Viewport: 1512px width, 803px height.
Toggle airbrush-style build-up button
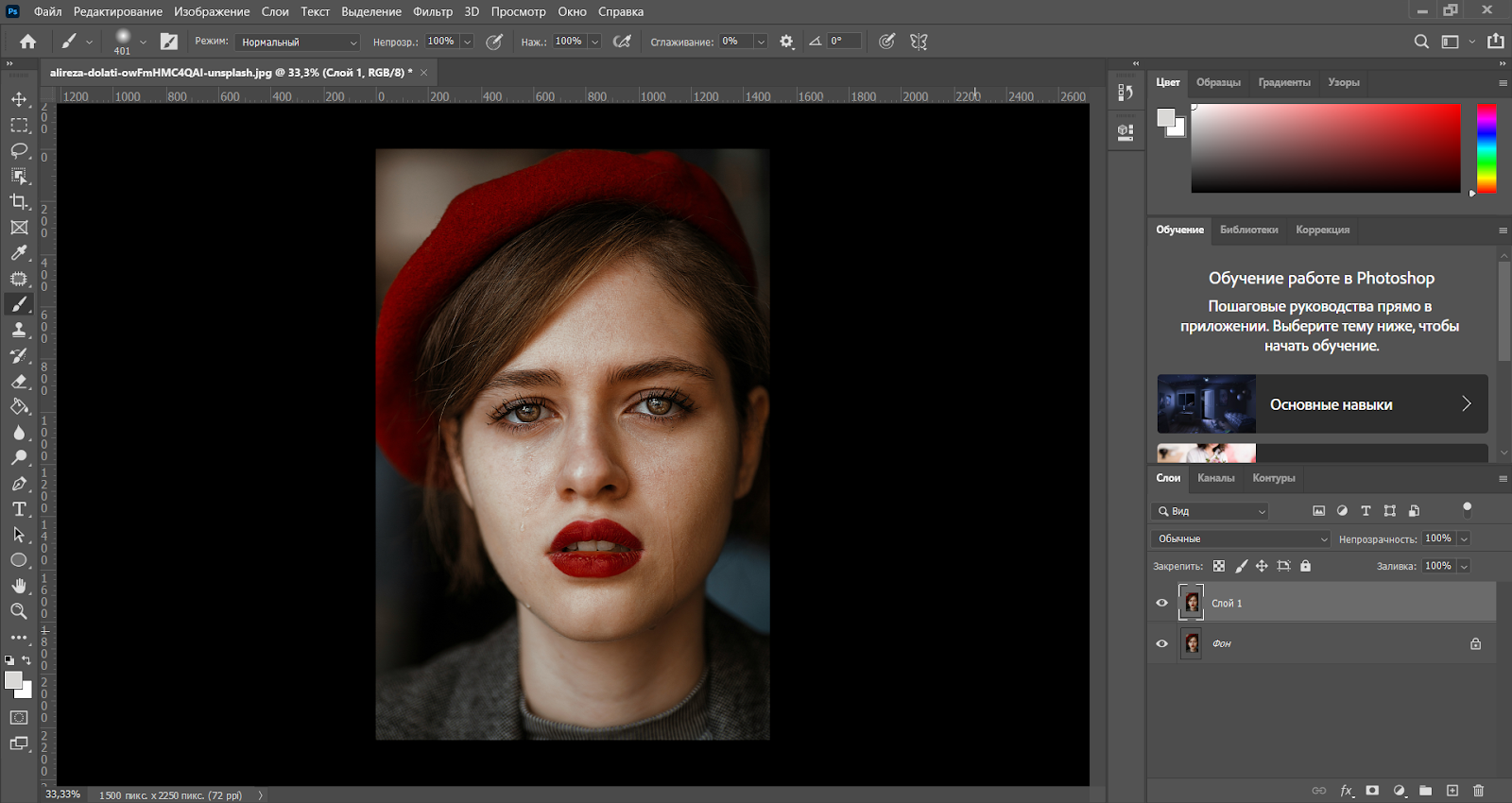click(x=622, y=42)
